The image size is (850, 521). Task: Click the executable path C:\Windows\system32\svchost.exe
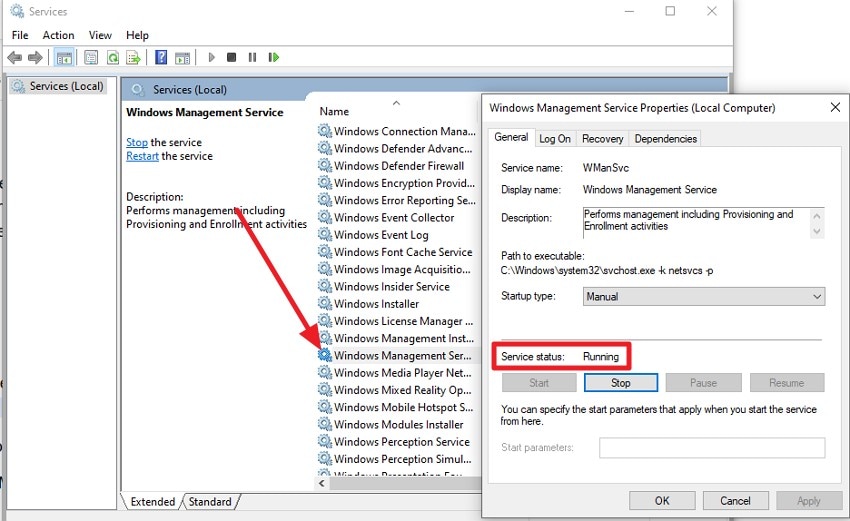tap(578, 270)
